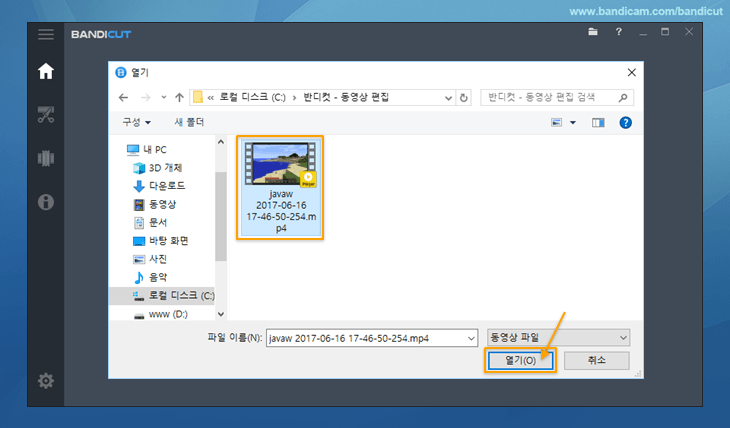
Task: Change the file view mode icon
Action: [556, 122]
